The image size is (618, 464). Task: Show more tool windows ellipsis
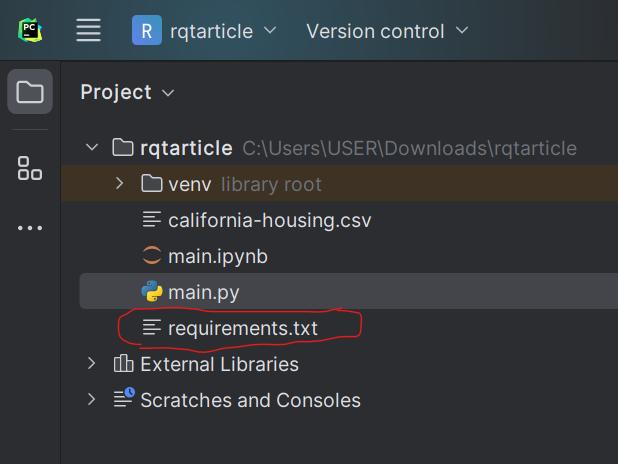pos(30,228)
